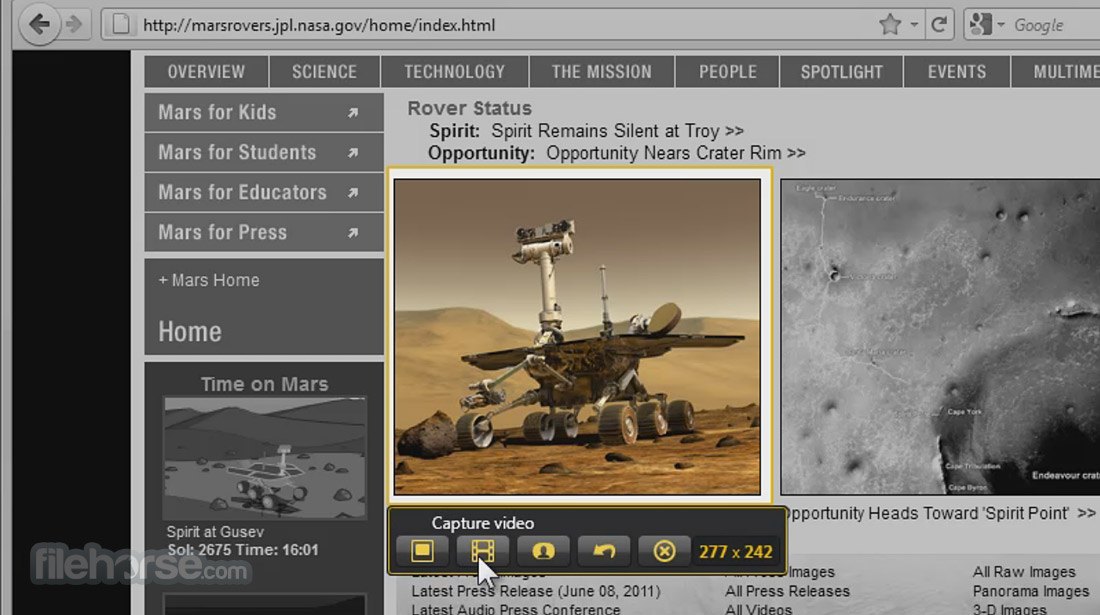This screenshot has width=1100, height=615.
Task: Go back with the browser back arrow
Action: pyautogui.click(x=39, y=25)
